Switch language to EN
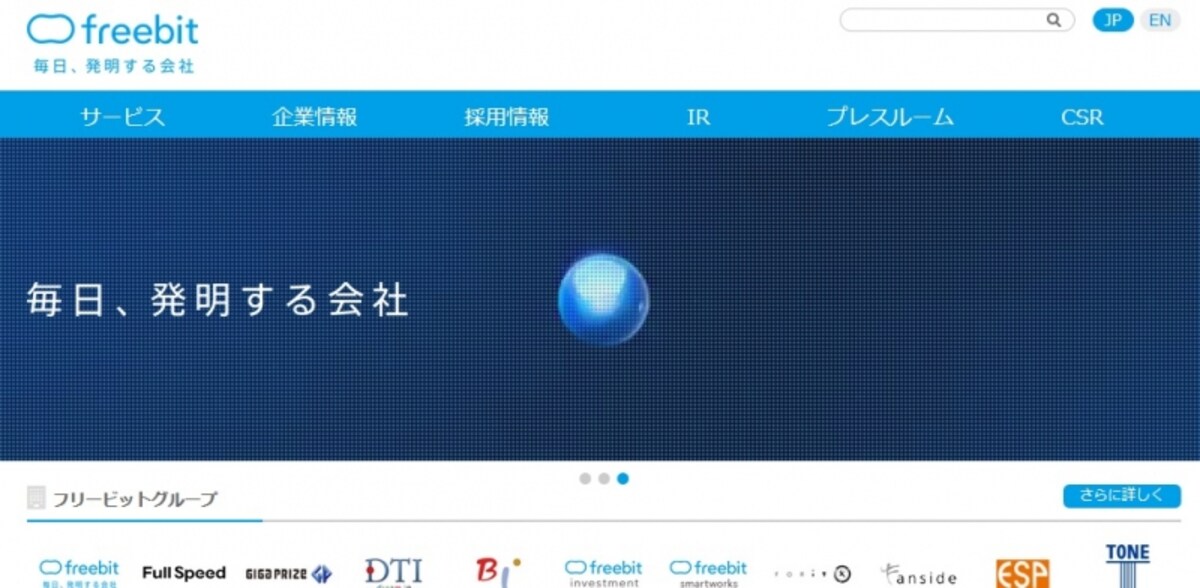This screenshot has height=588, width=1200. [1160, 20]
